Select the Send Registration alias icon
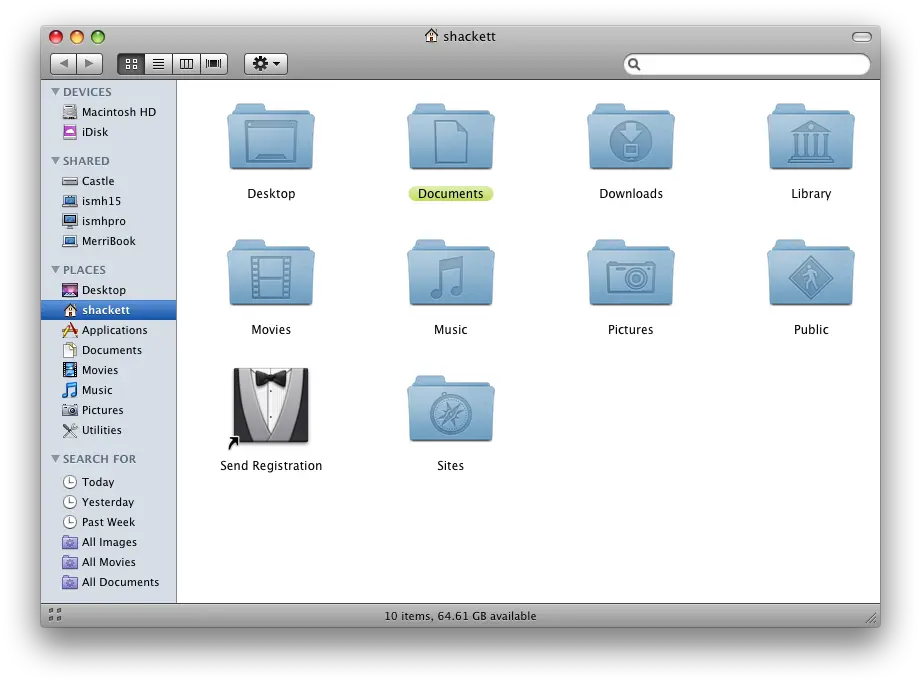 point(271,406)
